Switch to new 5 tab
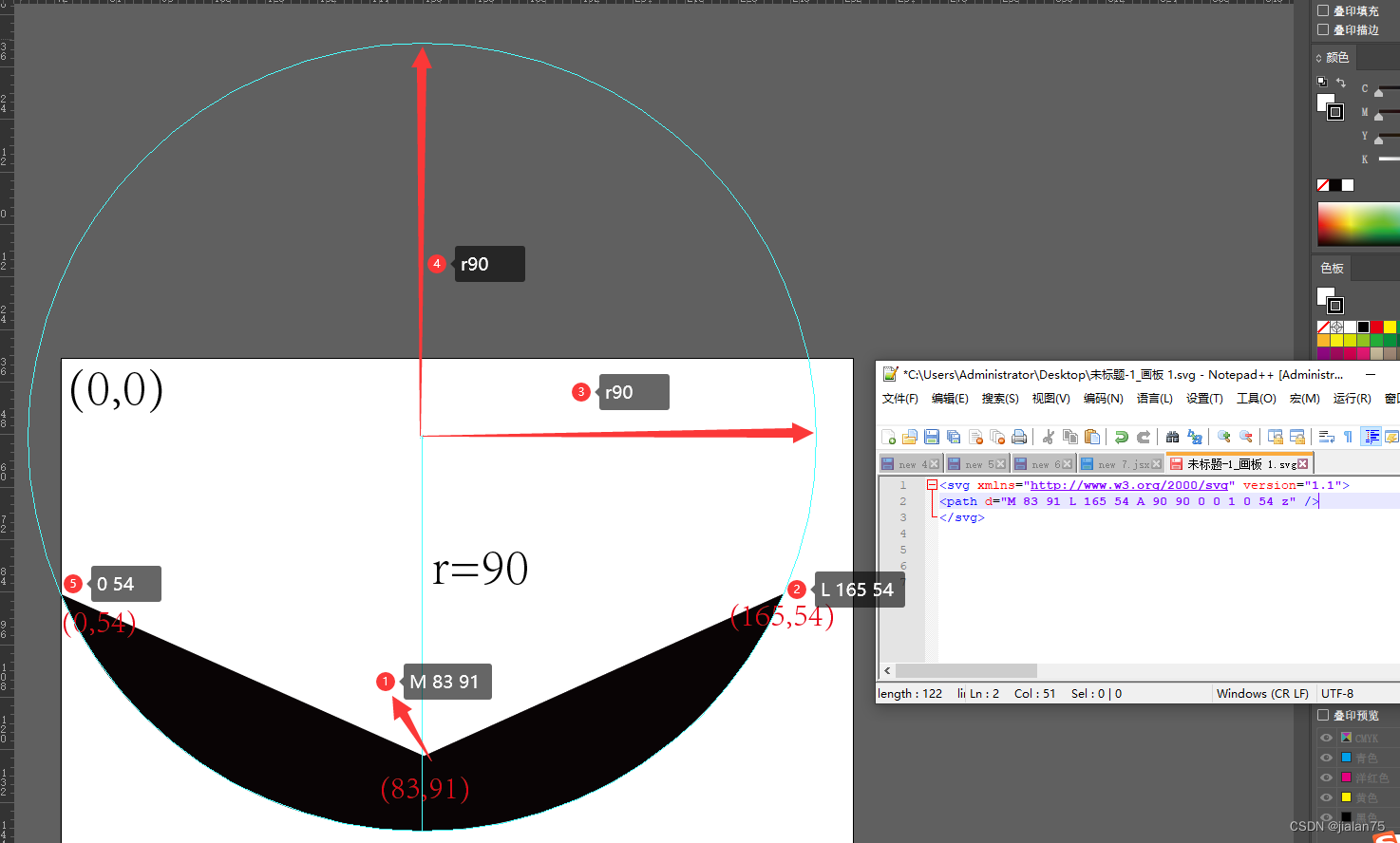 point(975,464)
